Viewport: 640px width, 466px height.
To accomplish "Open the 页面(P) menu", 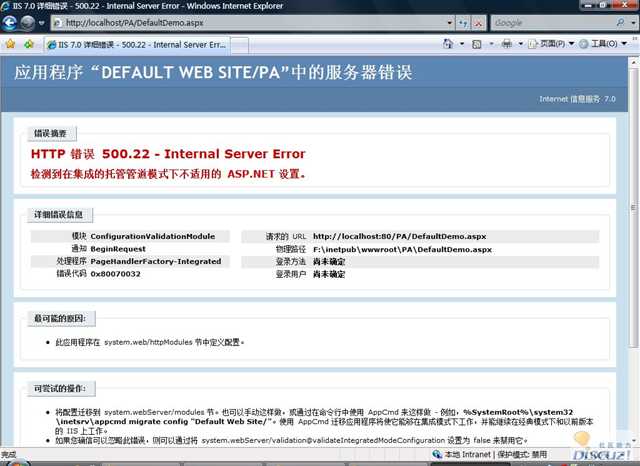I will coord(551,44).
